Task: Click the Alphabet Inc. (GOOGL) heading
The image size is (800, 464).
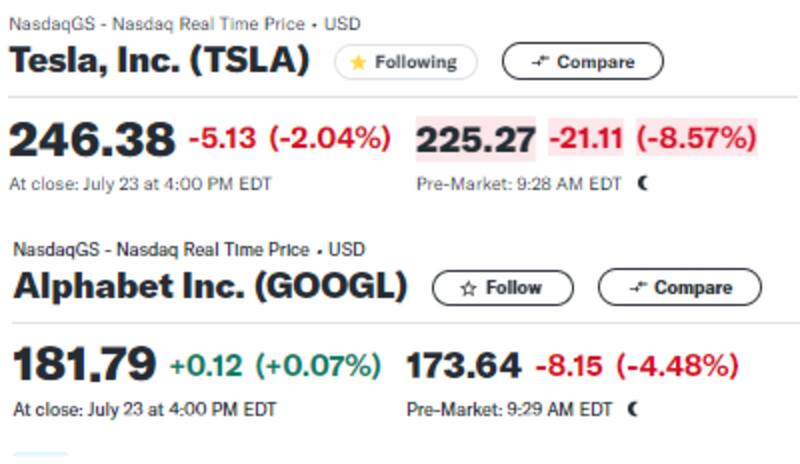Action: 210,287
